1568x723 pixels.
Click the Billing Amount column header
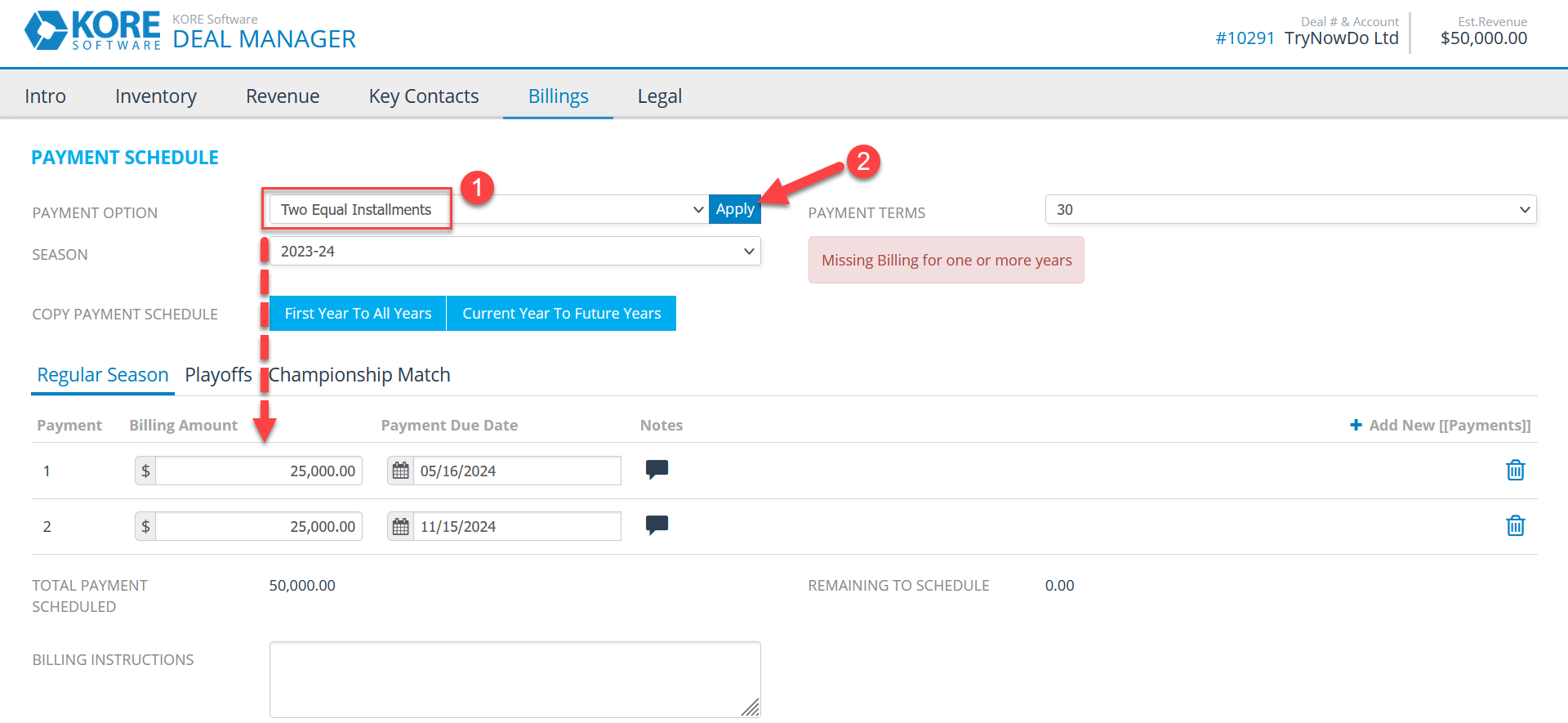tap(184, 425)
